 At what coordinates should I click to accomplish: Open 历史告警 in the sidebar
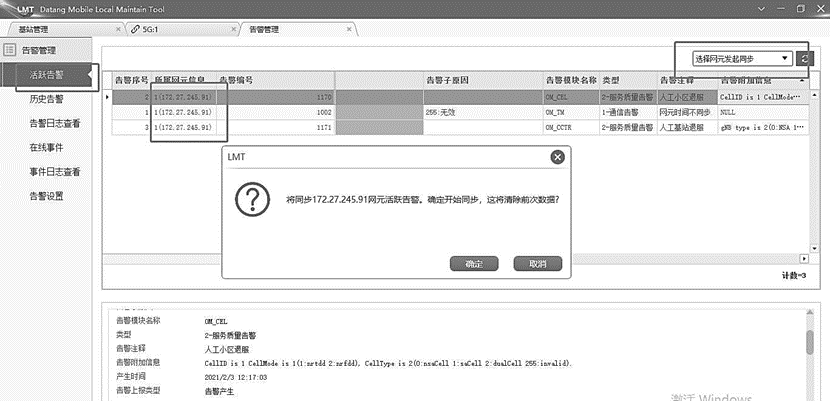click(47, 99)
